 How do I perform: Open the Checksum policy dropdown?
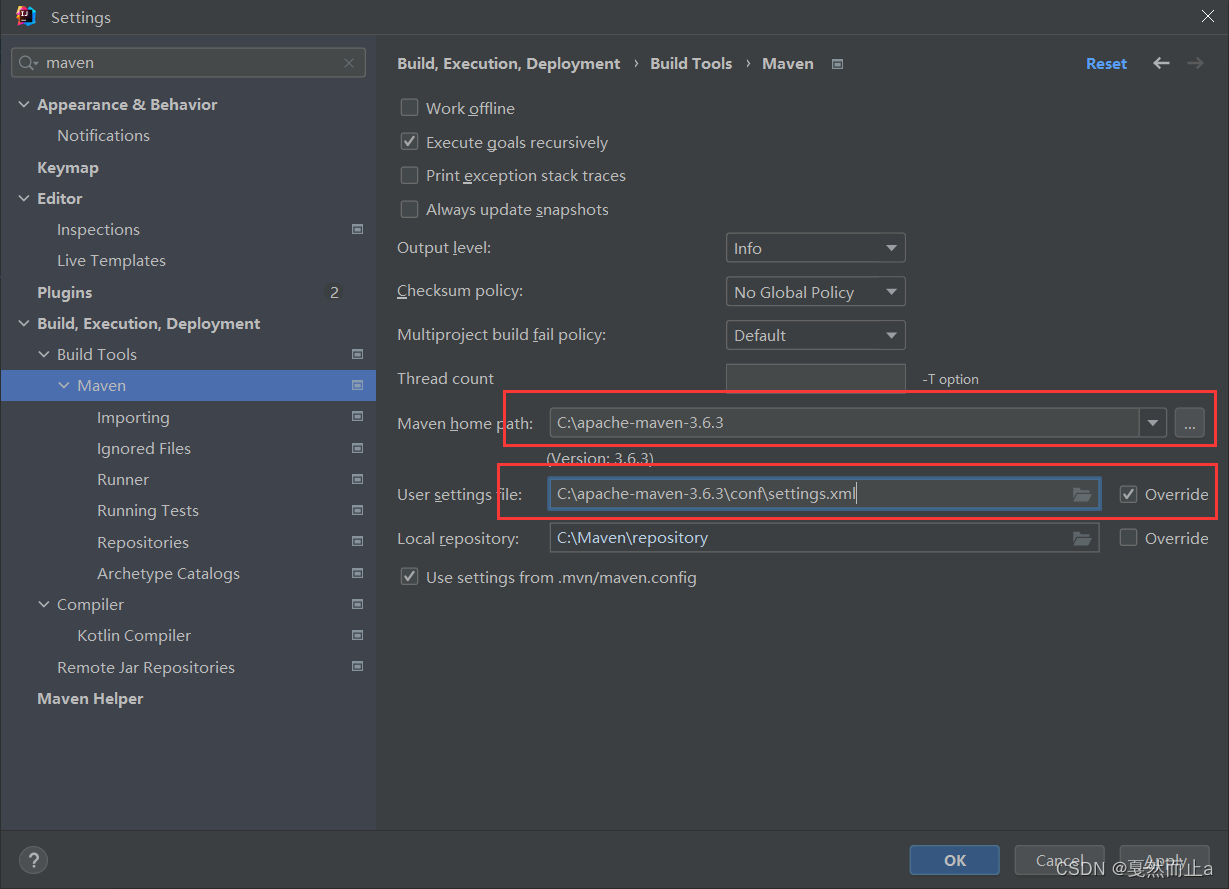[815, 292]
